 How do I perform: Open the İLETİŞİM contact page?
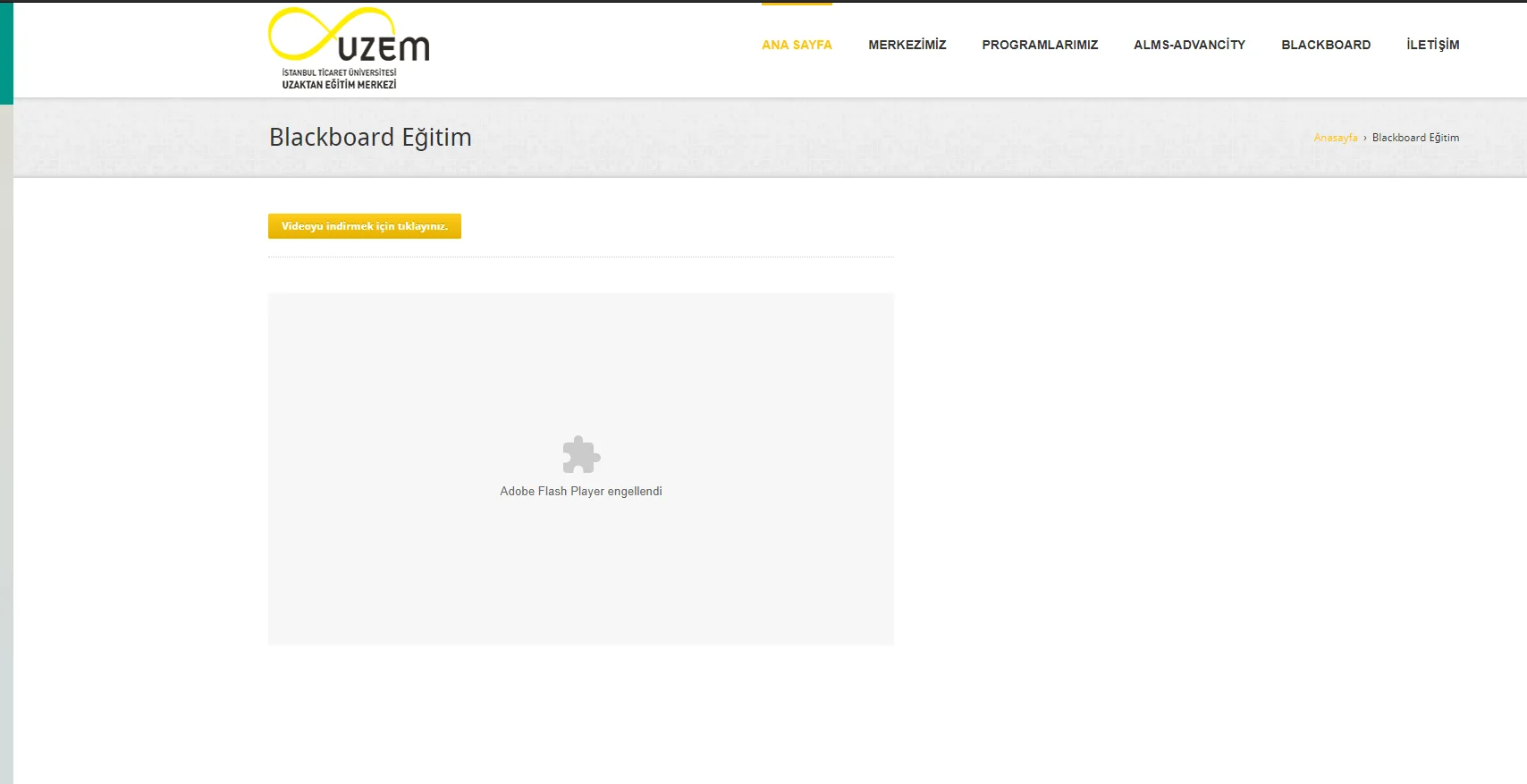tap(1432, 45)
